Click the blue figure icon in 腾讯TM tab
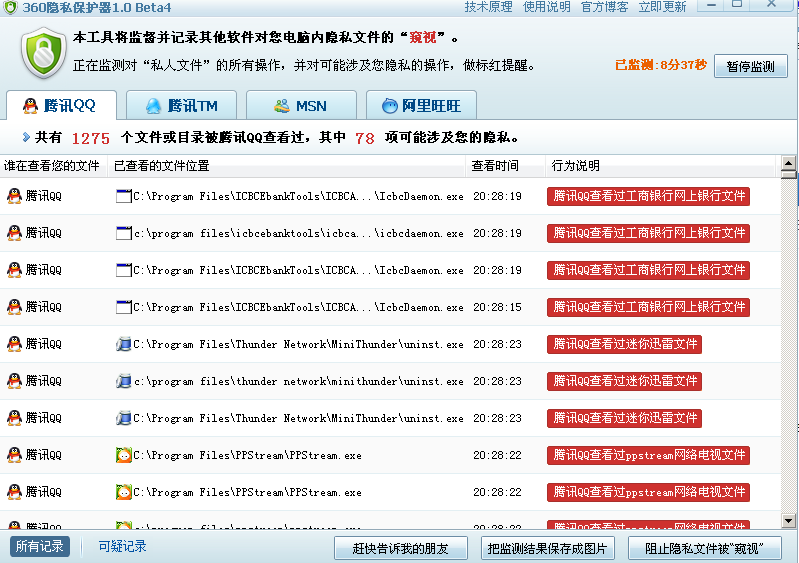This screenshot has width=799, height=563. (153, 106)
